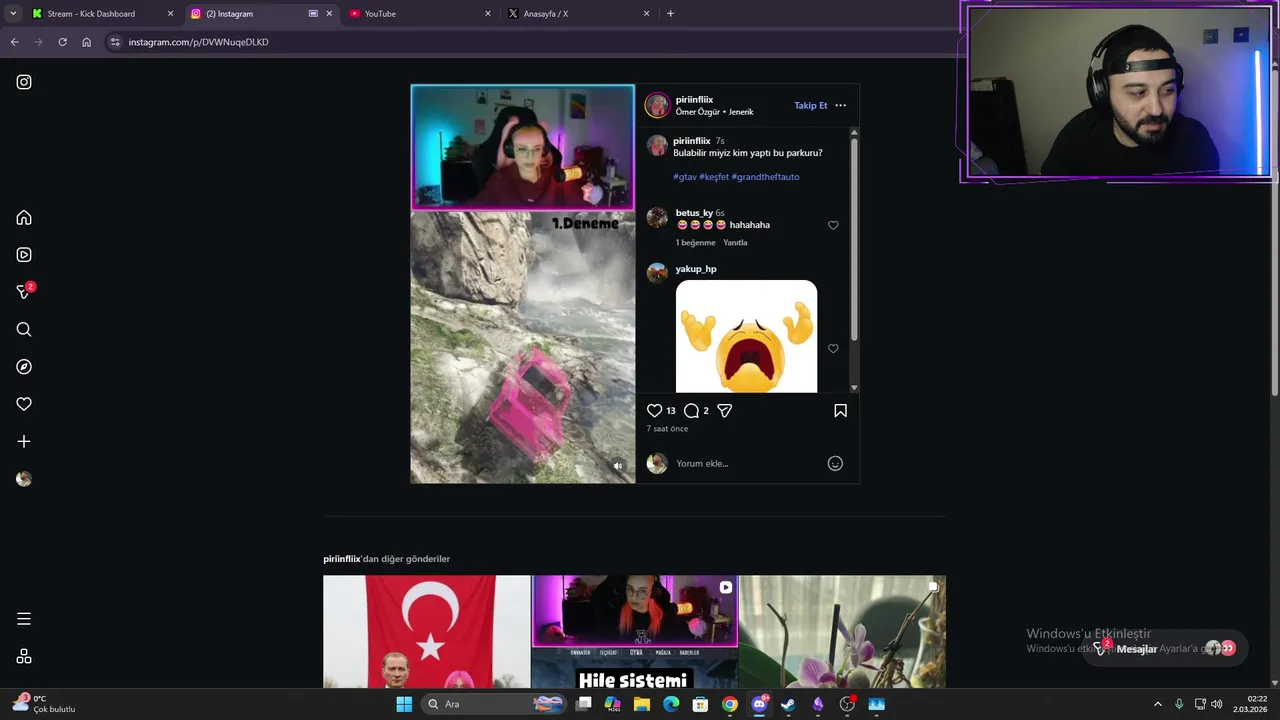This screenshot has width=1280, height=720.
Task: Open Notifications heart in sidebar
Action: 24,404
